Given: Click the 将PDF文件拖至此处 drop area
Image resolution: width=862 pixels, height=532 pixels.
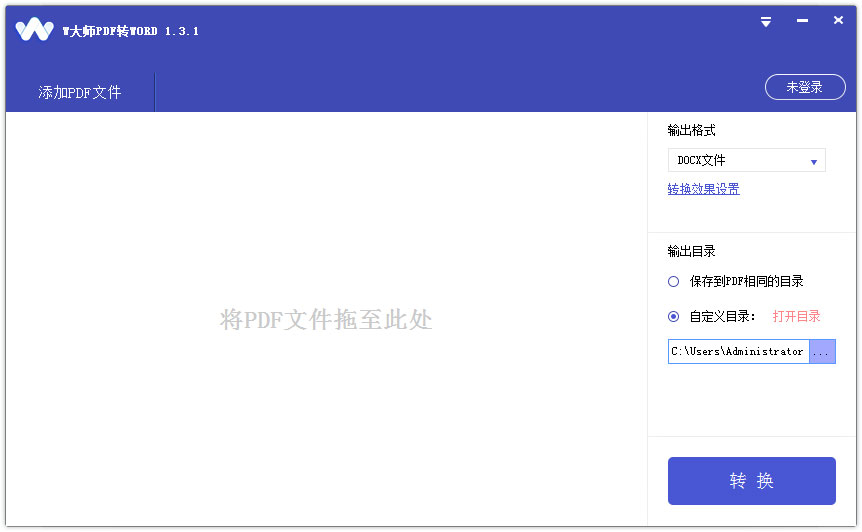Looking at the screenshot, I should click(326, 320).
